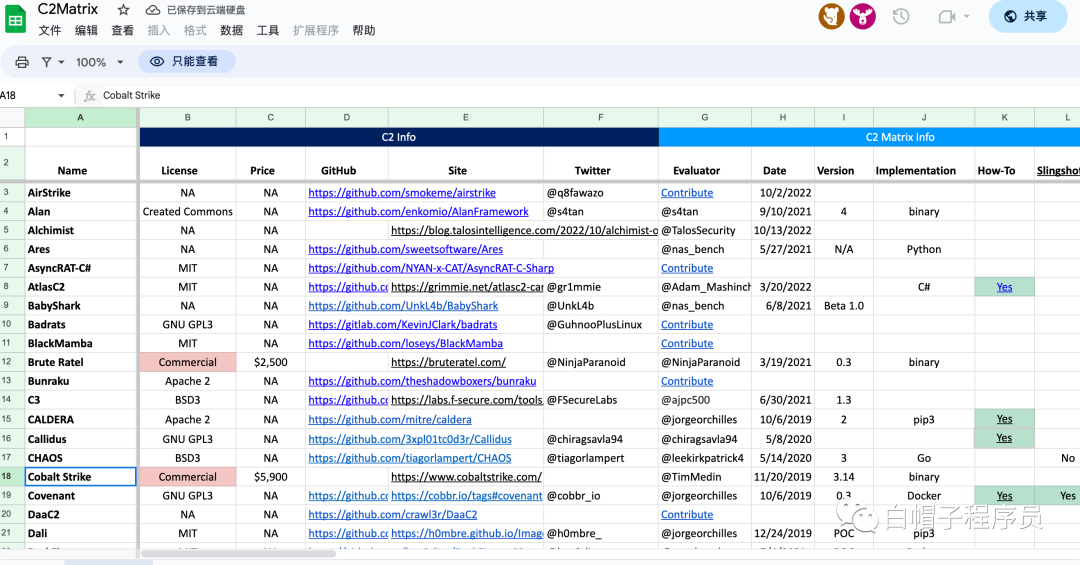The height and width of the screenshot is (565, 1080).
Task: Open the 帮助 menu
Action: 364,30
